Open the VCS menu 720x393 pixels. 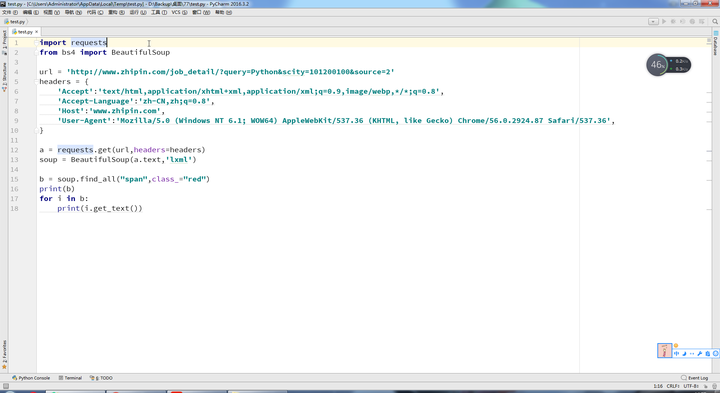pos(179,12)
